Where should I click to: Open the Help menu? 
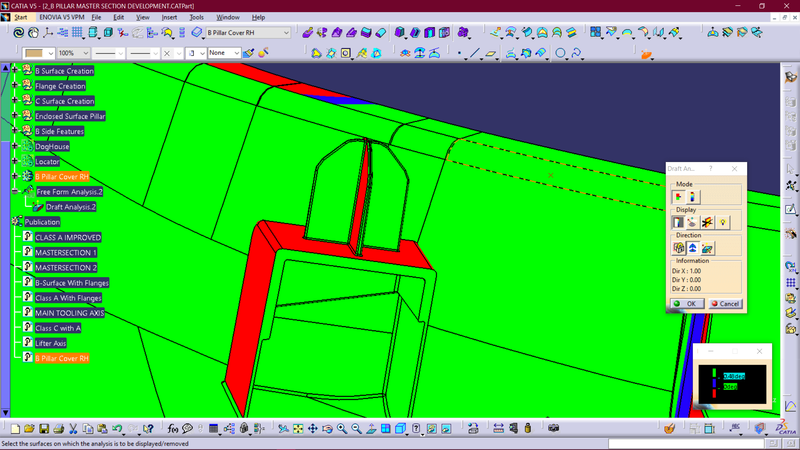(258, 17)
